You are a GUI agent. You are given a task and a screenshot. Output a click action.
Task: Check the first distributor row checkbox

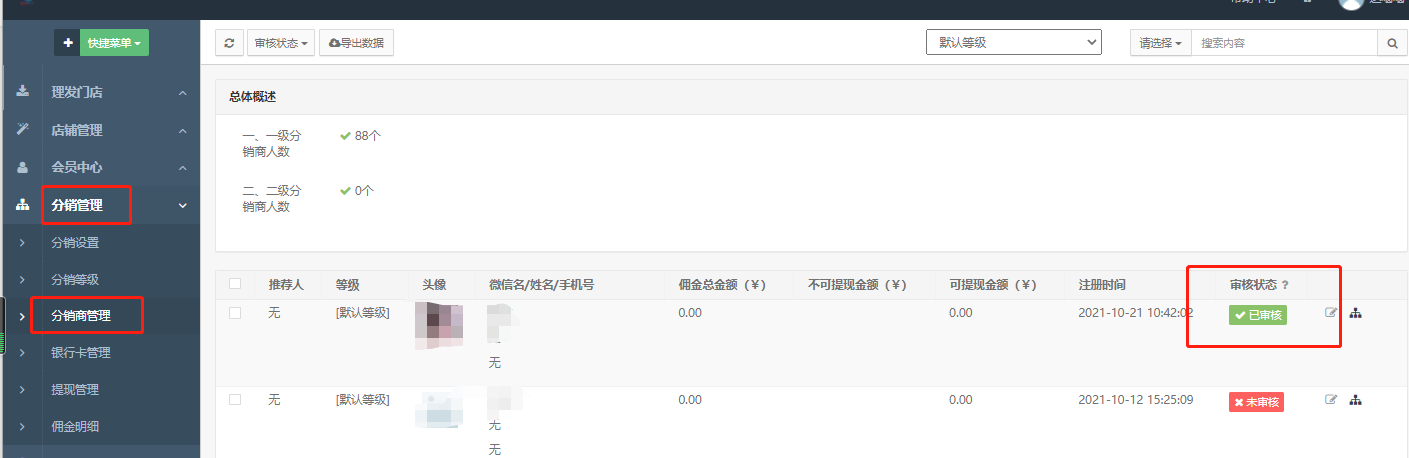(235, 313)
